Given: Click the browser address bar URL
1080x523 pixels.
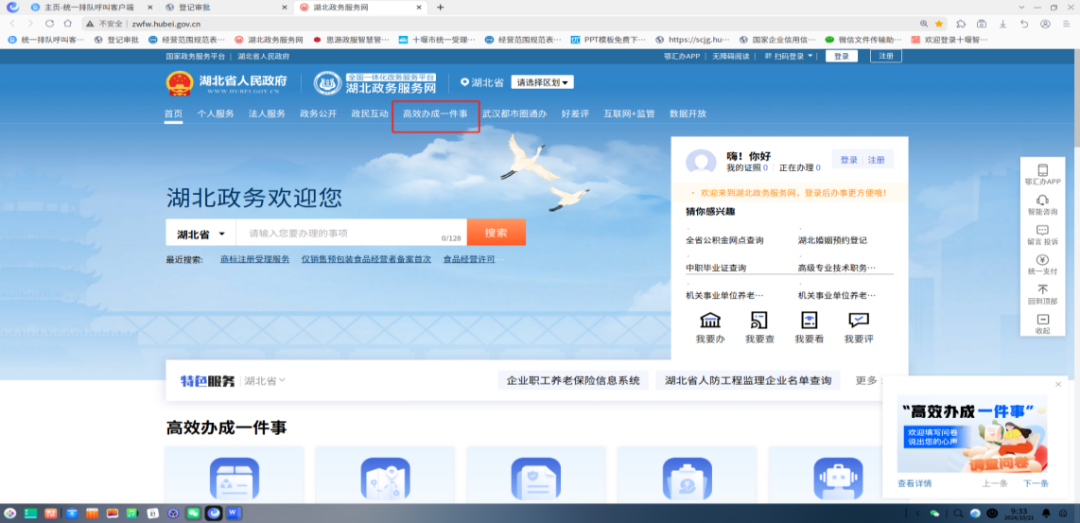Looking at the screenshot, I should [166, 23].
